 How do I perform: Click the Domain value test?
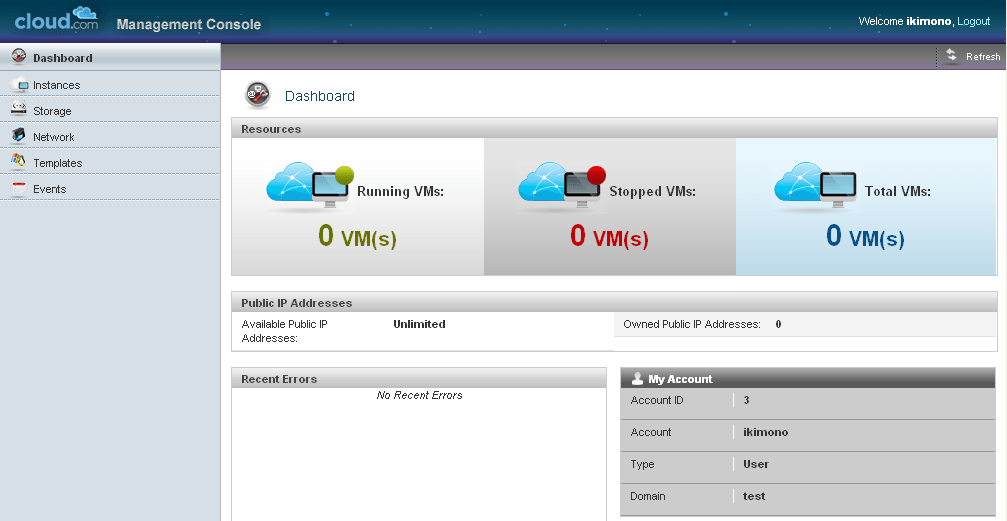coord(754,496)
